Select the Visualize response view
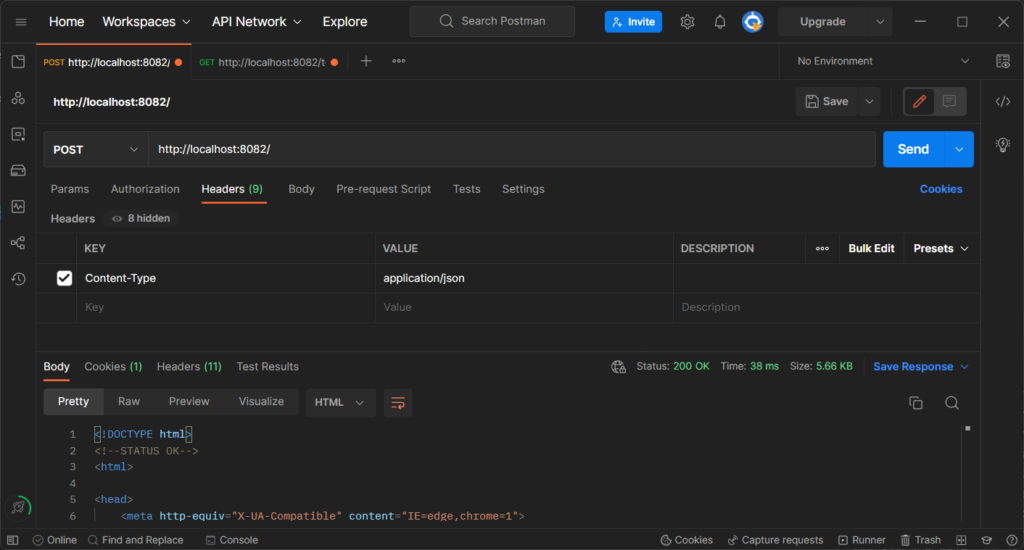 pyautogui.click(x=261, y=402)
